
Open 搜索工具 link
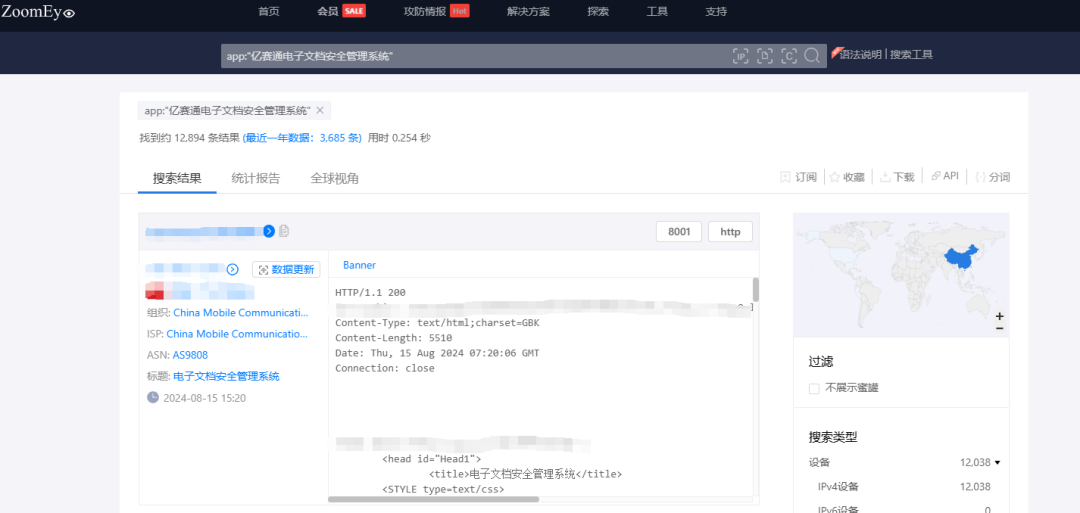tap(911, 54)
